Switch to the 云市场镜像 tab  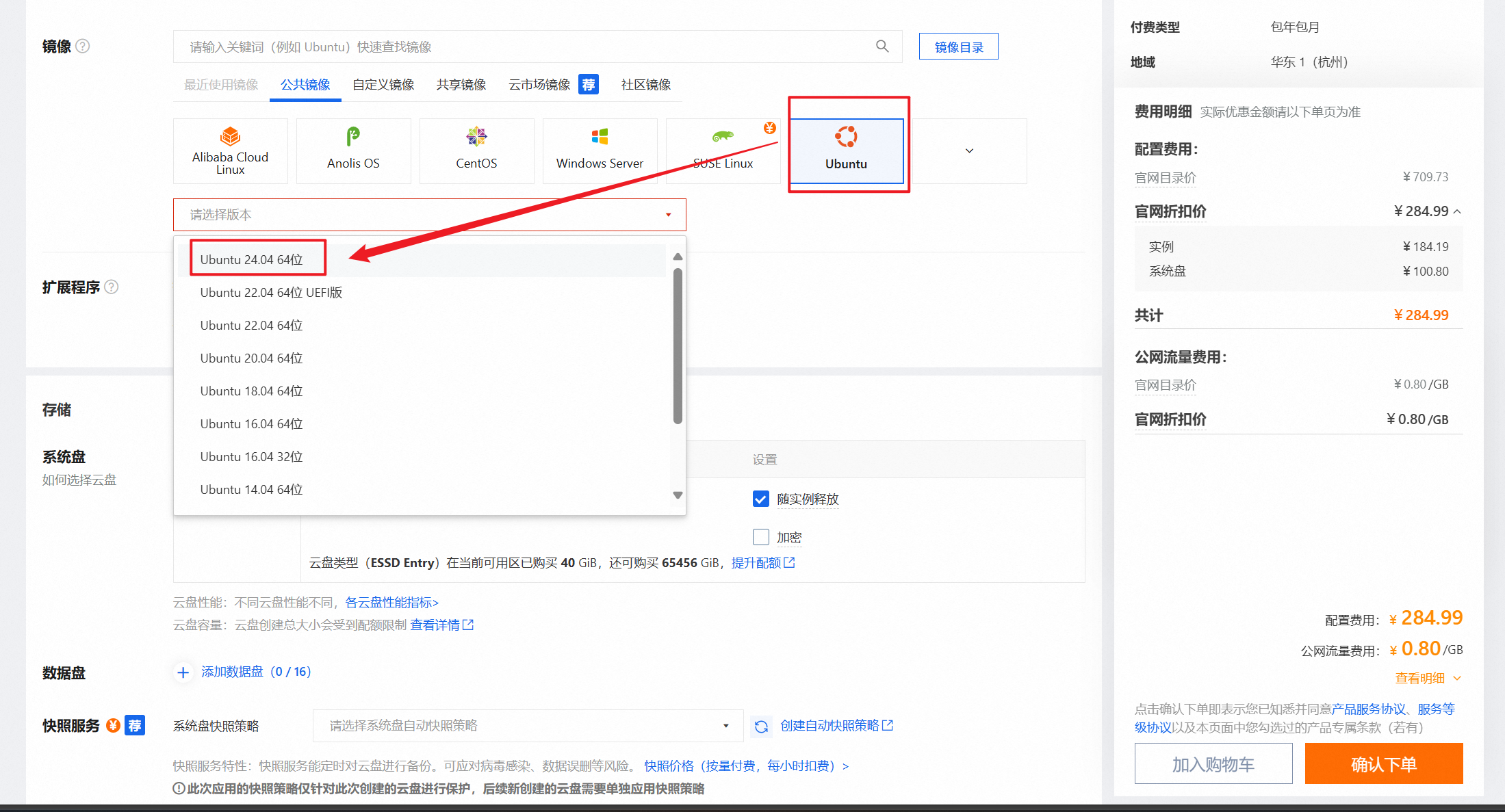[539, 85]
